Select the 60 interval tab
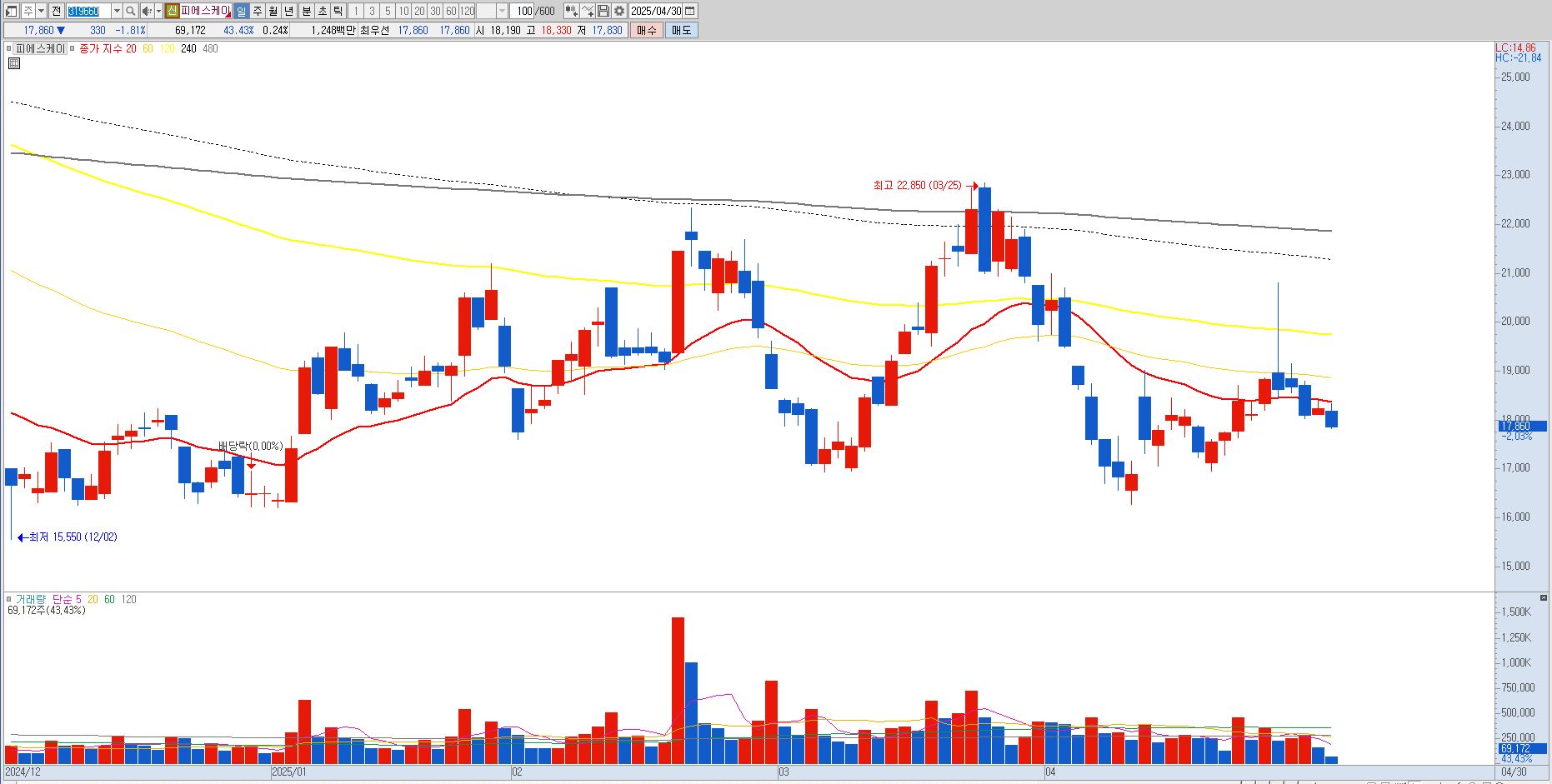Image resolution: width=1552 pixels, height=784 pixels. point(451,11)
